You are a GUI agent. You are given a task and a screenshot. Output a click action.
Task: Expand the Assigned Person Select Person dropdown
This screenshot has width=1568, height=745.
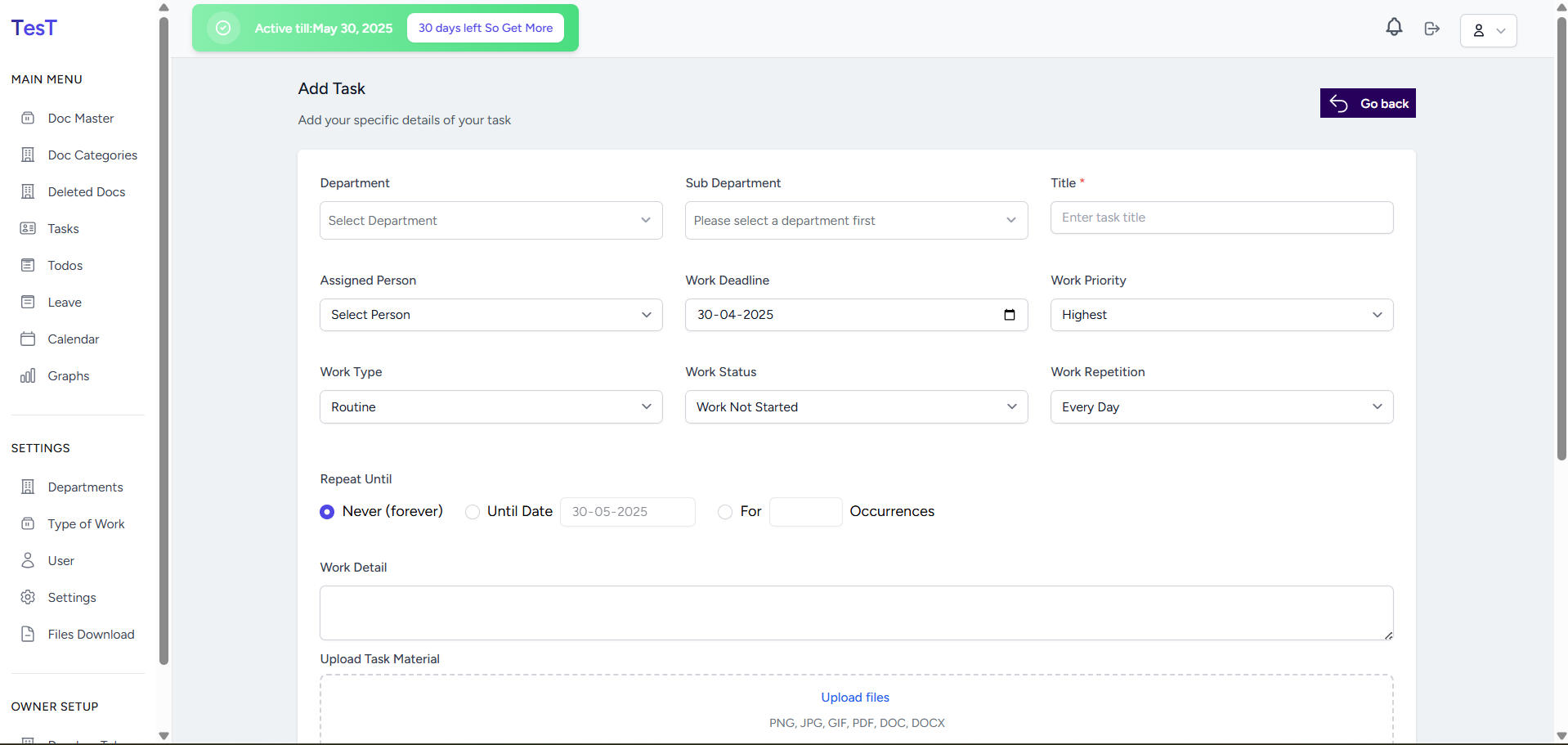pos(491,315)
